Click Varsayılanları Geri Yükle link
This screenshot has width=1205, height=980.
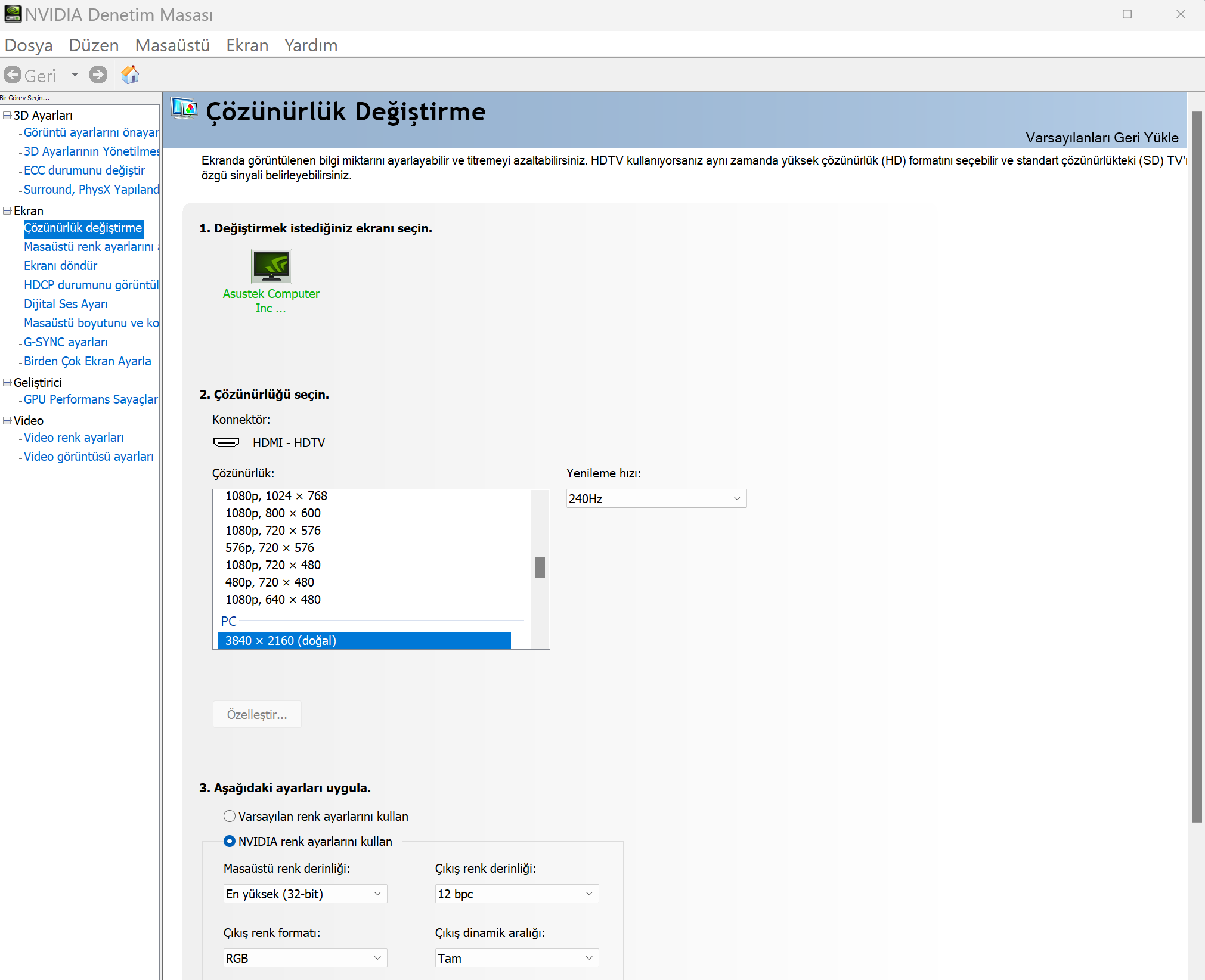coord(1102,138)
